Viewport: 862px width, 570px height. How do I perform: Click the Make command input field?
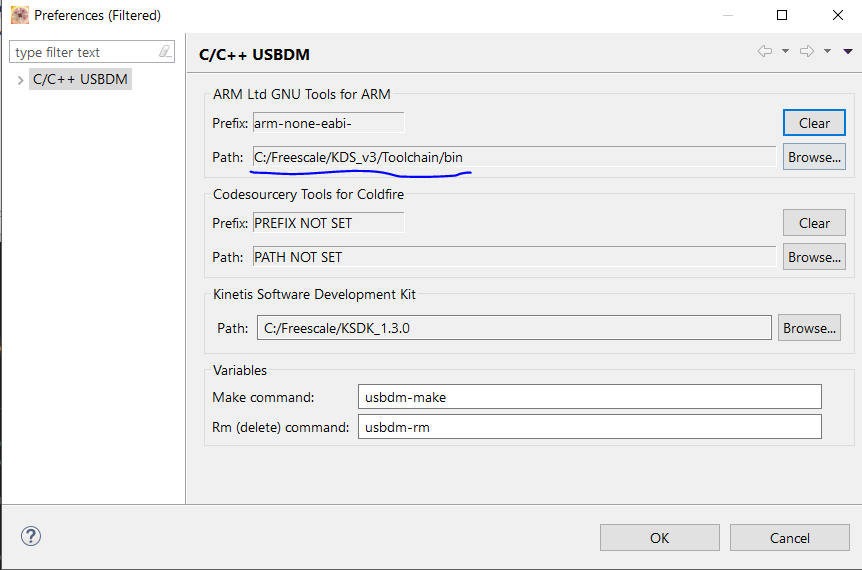tap(589, 397)
